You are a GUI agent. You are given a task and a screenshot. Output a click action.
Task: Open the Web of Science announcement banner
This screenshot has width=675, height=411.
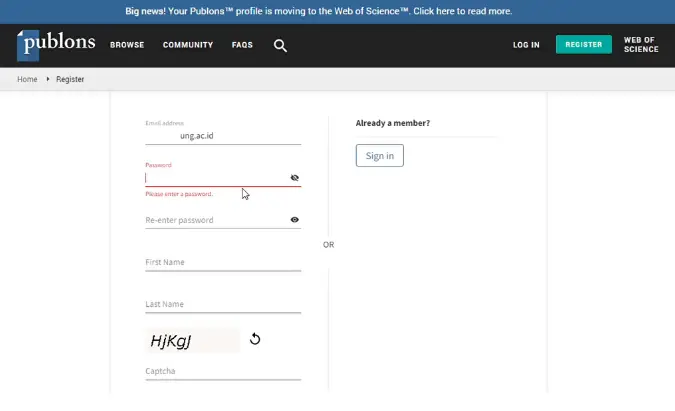point(319,11)
